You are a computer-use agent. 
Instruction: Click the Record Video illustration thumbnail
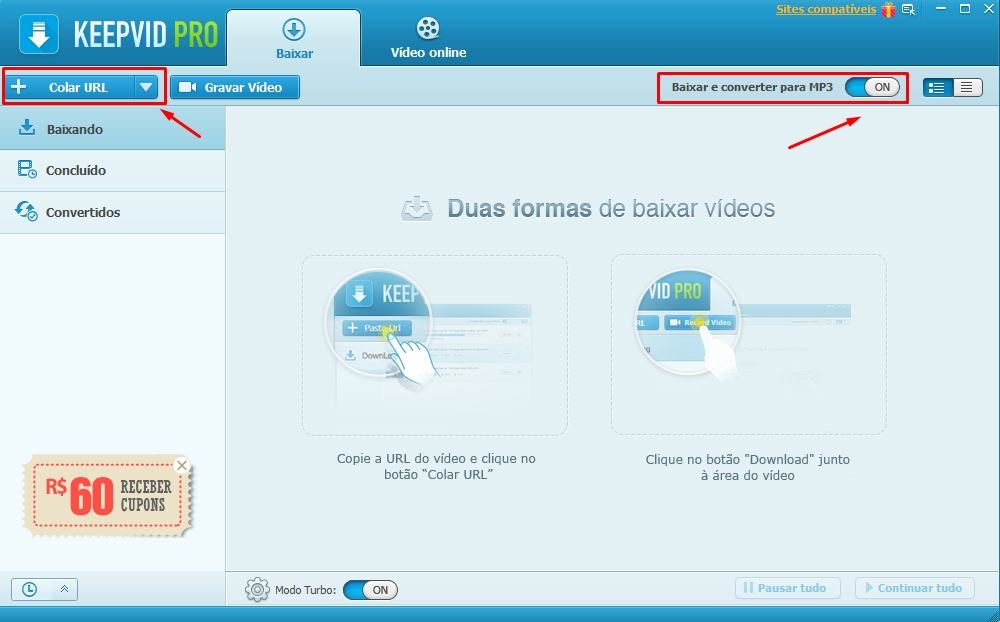tap(748, 344)
